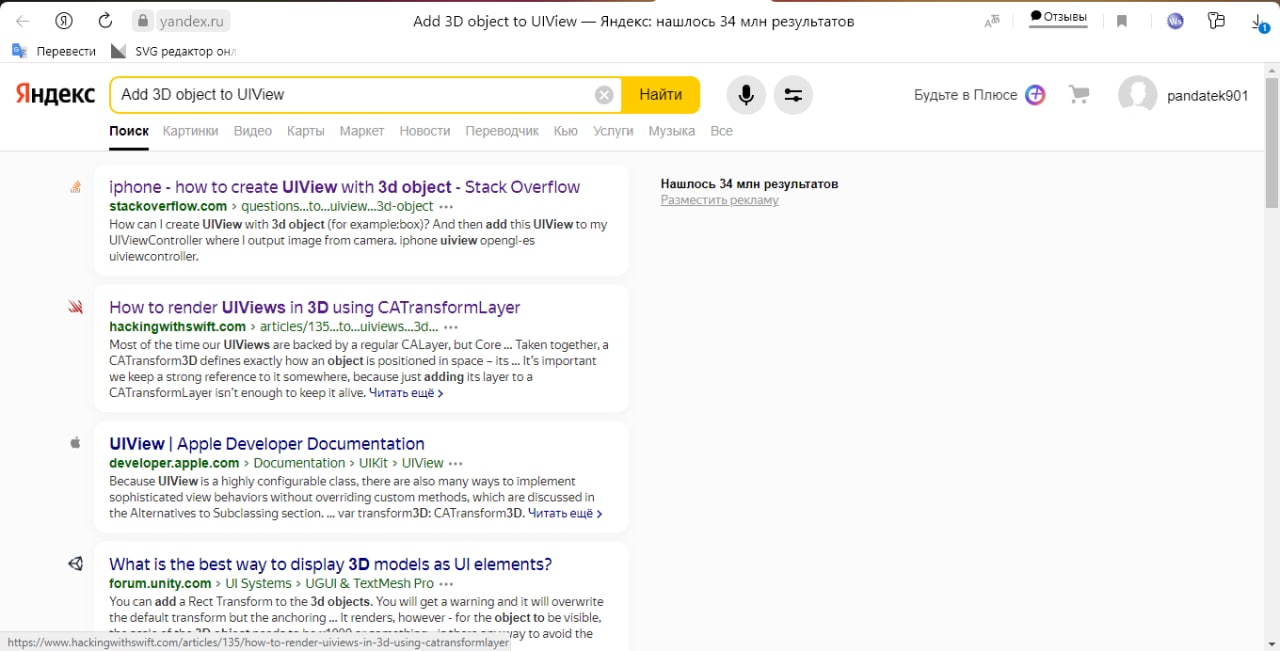This screenshot has height=651, width=1280.
Task: Click the yandex.ru address bar
Action: click(182, 21)
